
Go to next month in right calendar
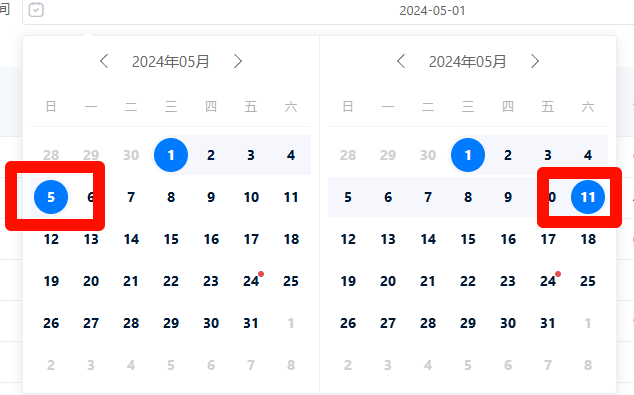point(535,61)
